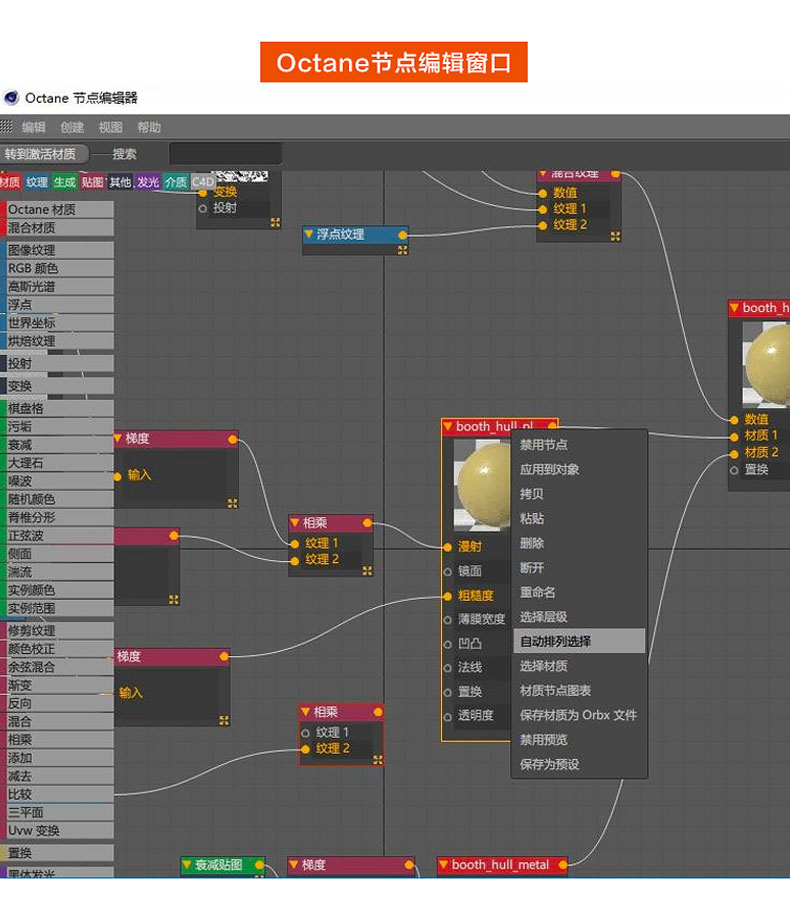Click the 搜索 search input field

226,154
